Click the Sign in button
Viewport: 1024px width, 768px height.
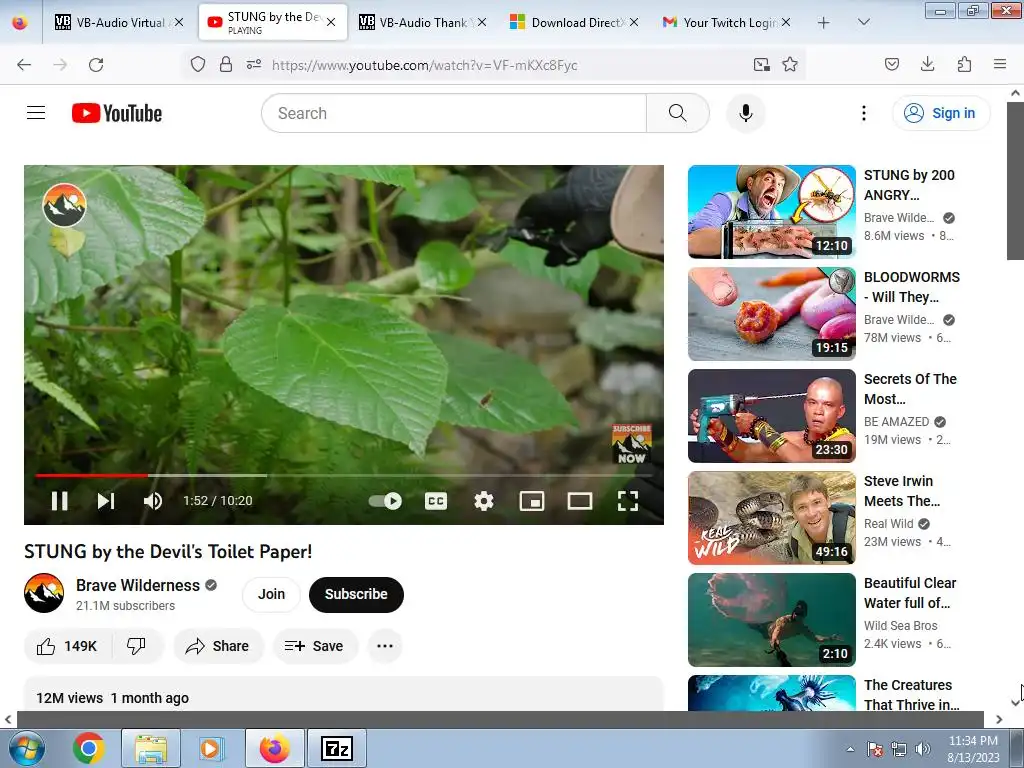[941, 113]
